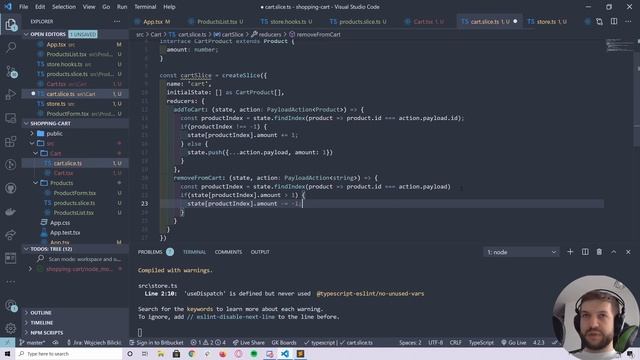Create a new terminal with plus icon

coord(570,252)
